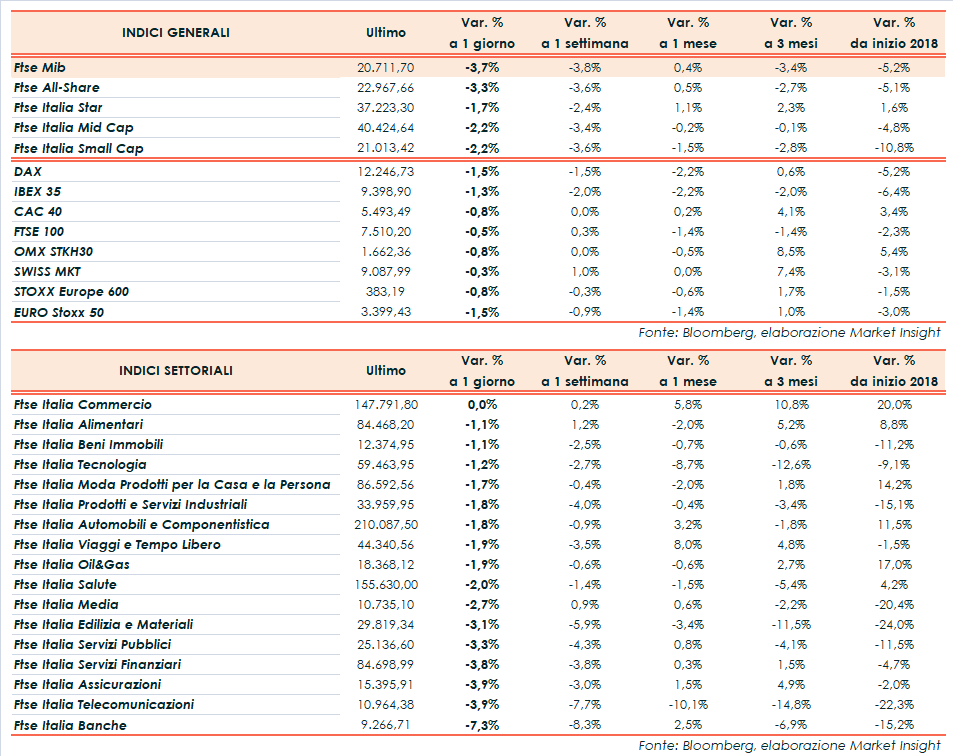Click the Ftse Italia Banche row label
This screenshot has height=756, width=953.
tap(71, 724)
